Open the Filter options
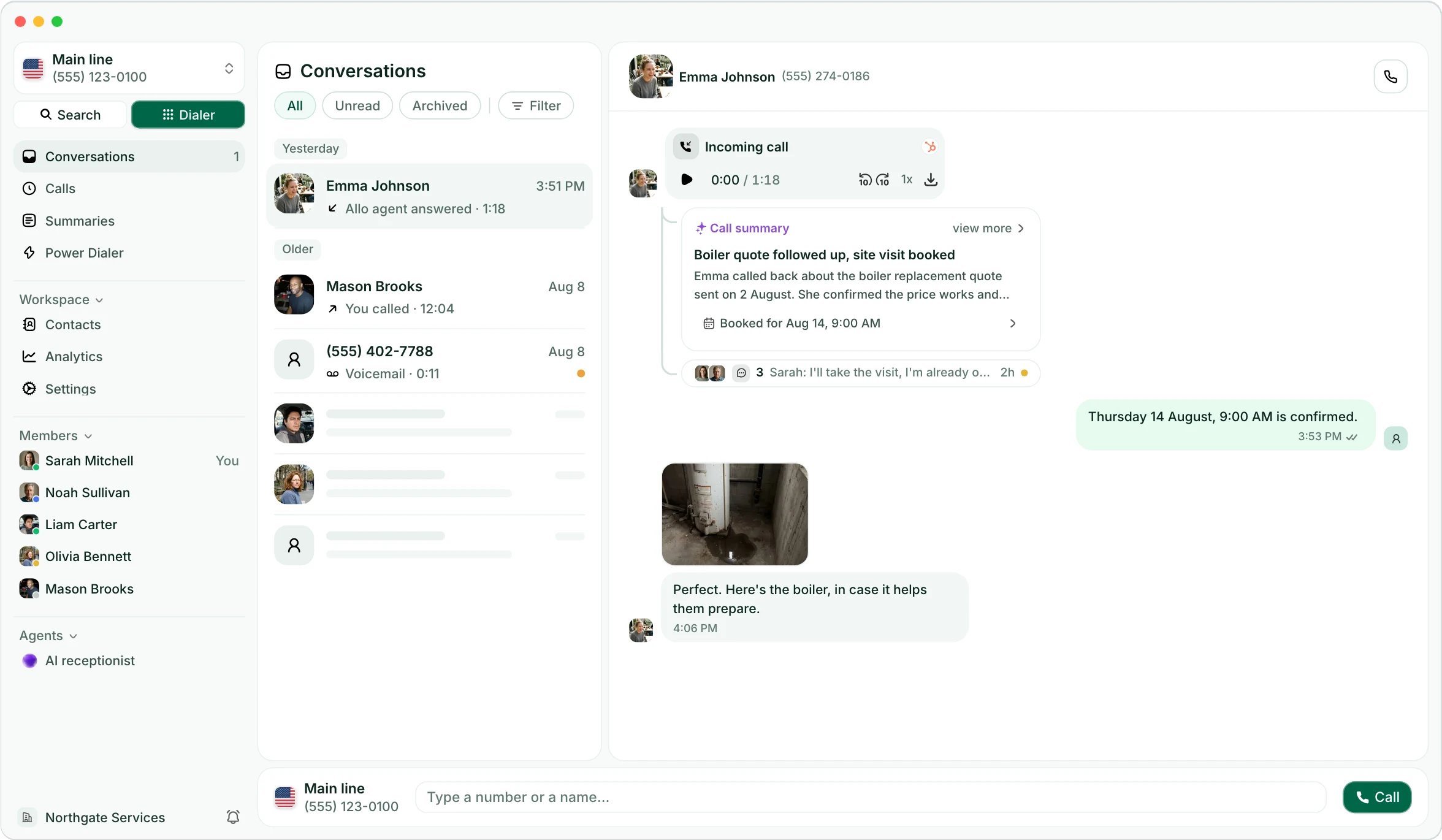Screen dimensions: 1442x840 pyautogui.click(x=536, y=105)
